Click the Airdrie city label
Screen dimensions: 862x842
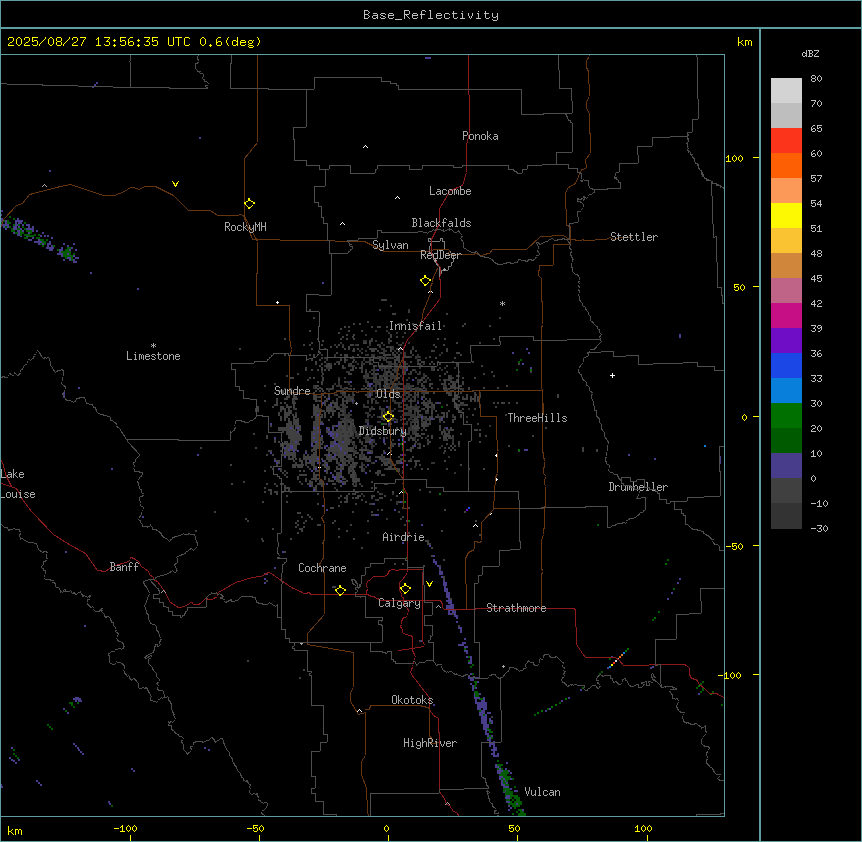click(x=404, y=537)
